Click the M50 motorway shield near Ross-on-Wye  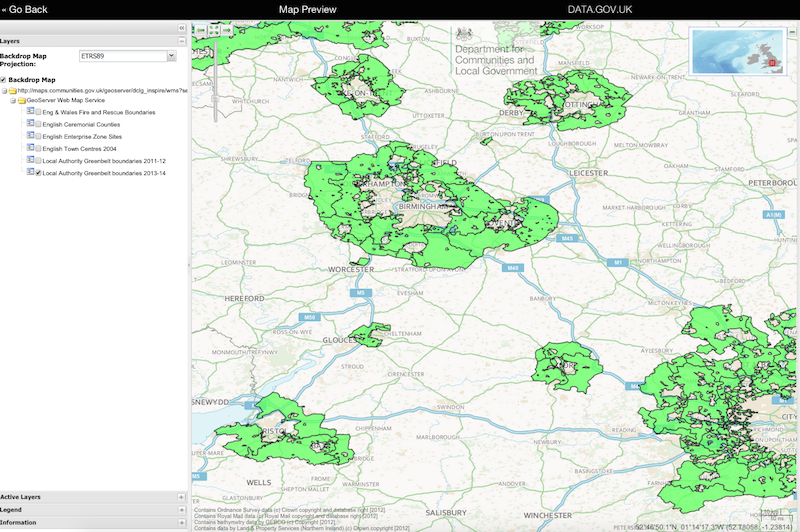coord(310,317)
